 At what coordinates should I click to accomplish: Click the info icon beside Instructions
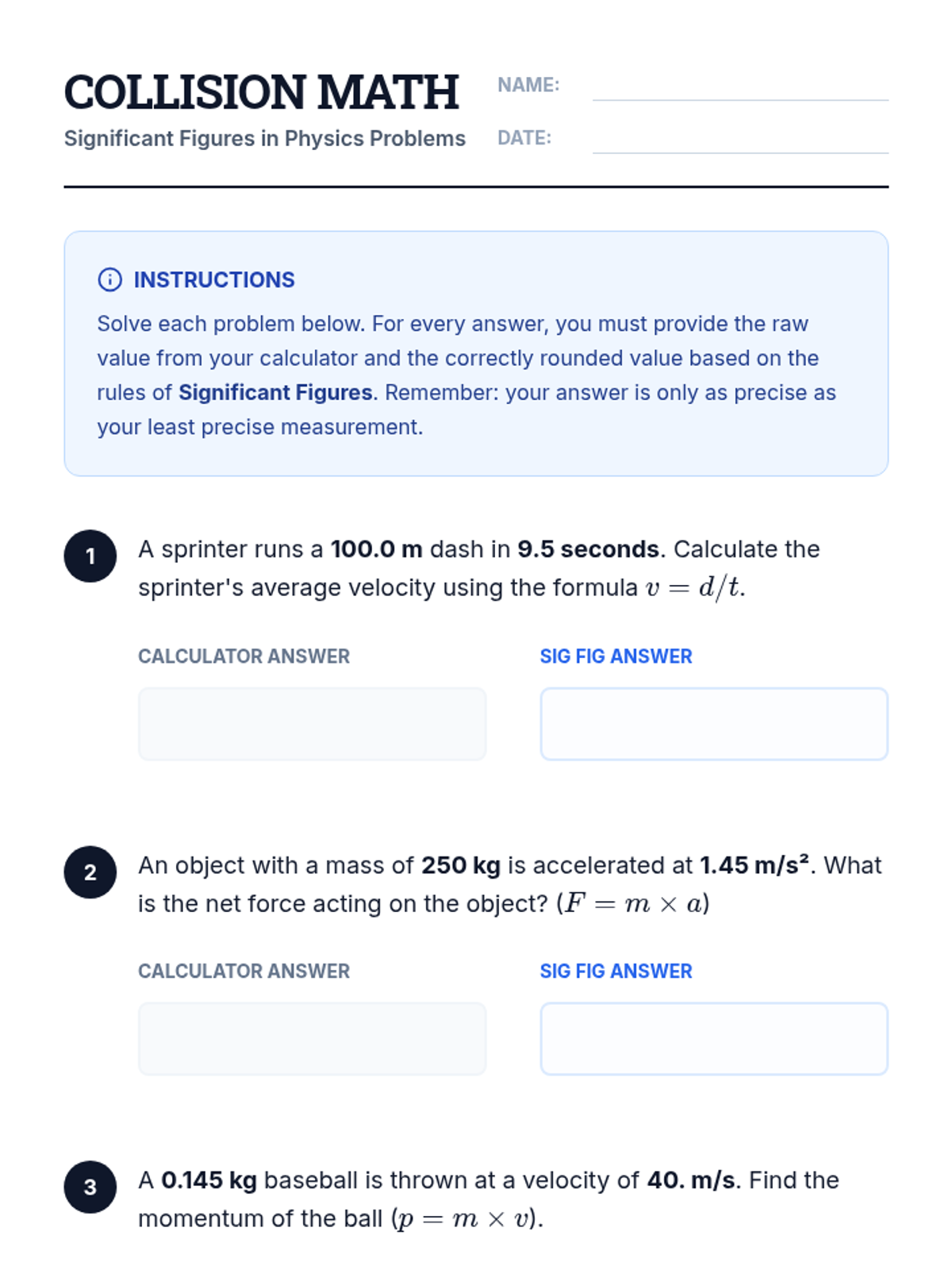click(109, 279)
